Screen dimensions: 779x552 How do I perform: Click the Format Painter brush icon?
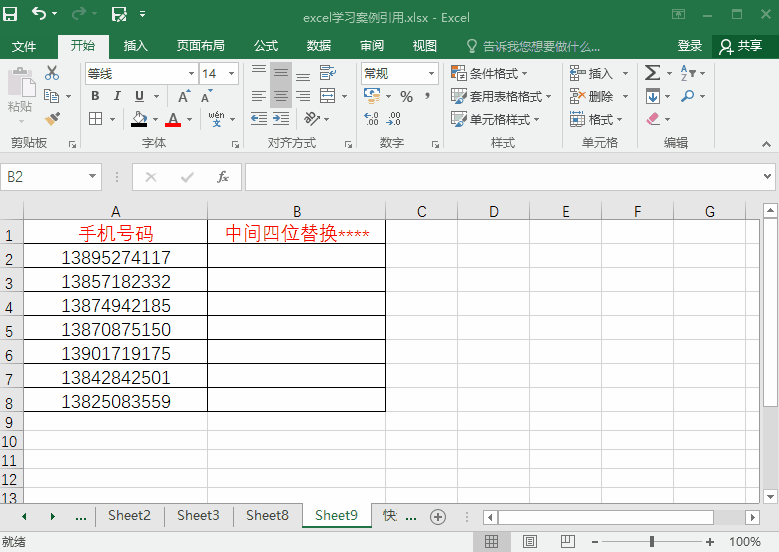[x=52, y=119]
